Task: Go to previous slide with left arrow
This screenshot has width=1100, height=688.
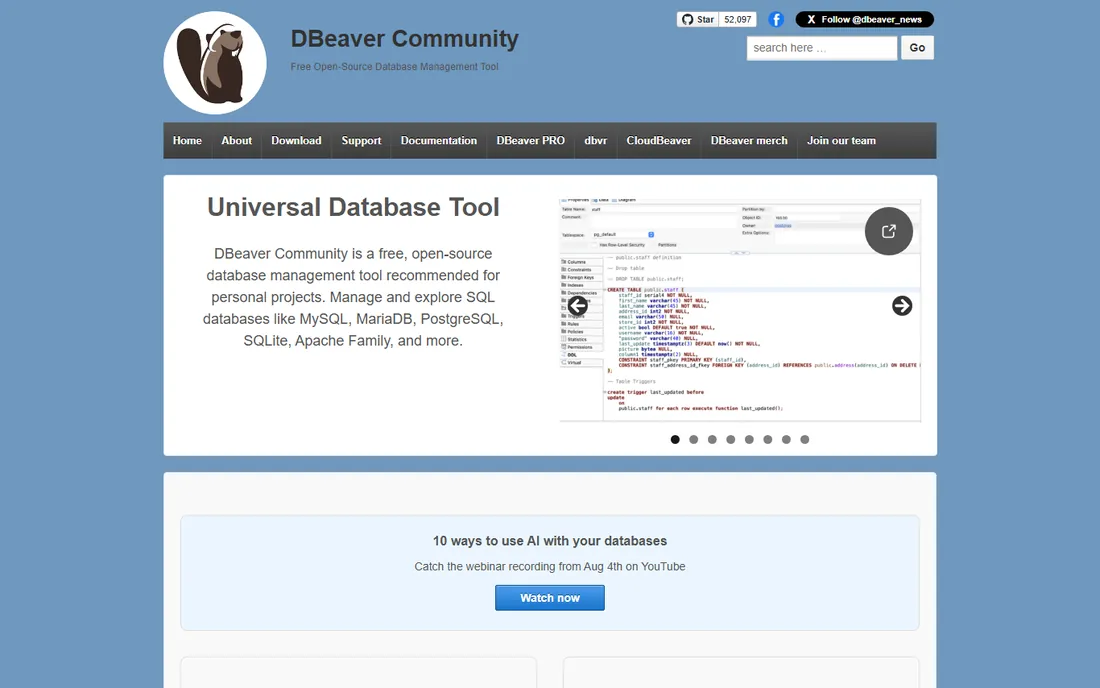Action: click(x=577, y=306)
